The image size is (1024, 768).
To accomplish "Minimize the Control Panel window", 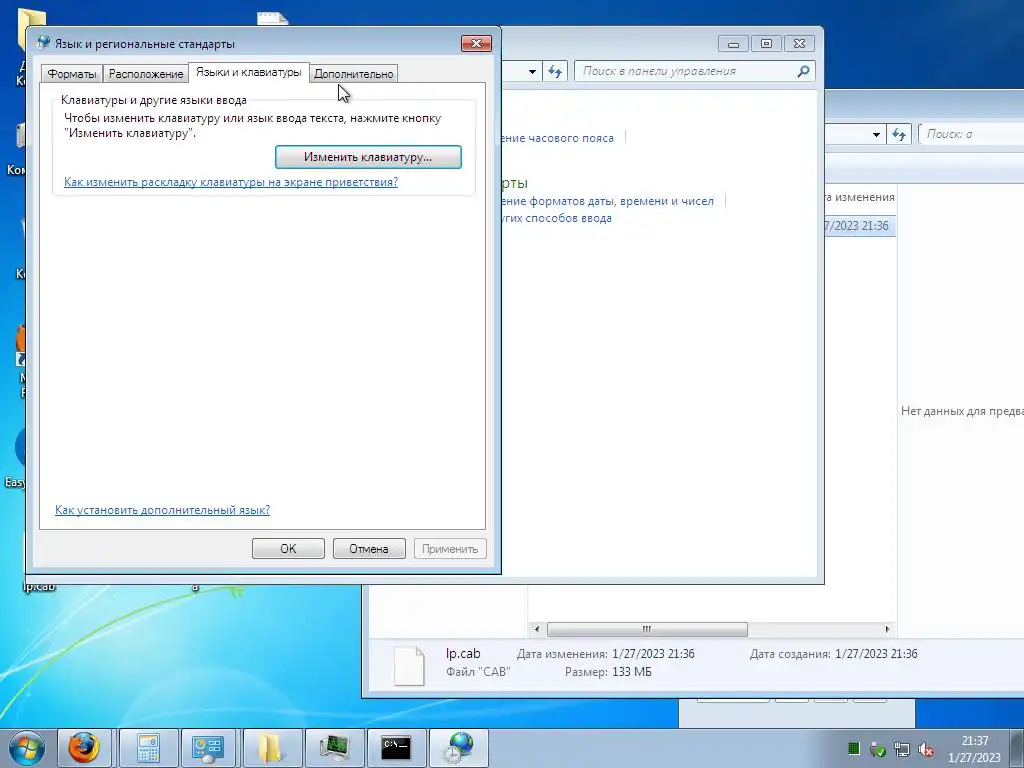I will [733, 43].
